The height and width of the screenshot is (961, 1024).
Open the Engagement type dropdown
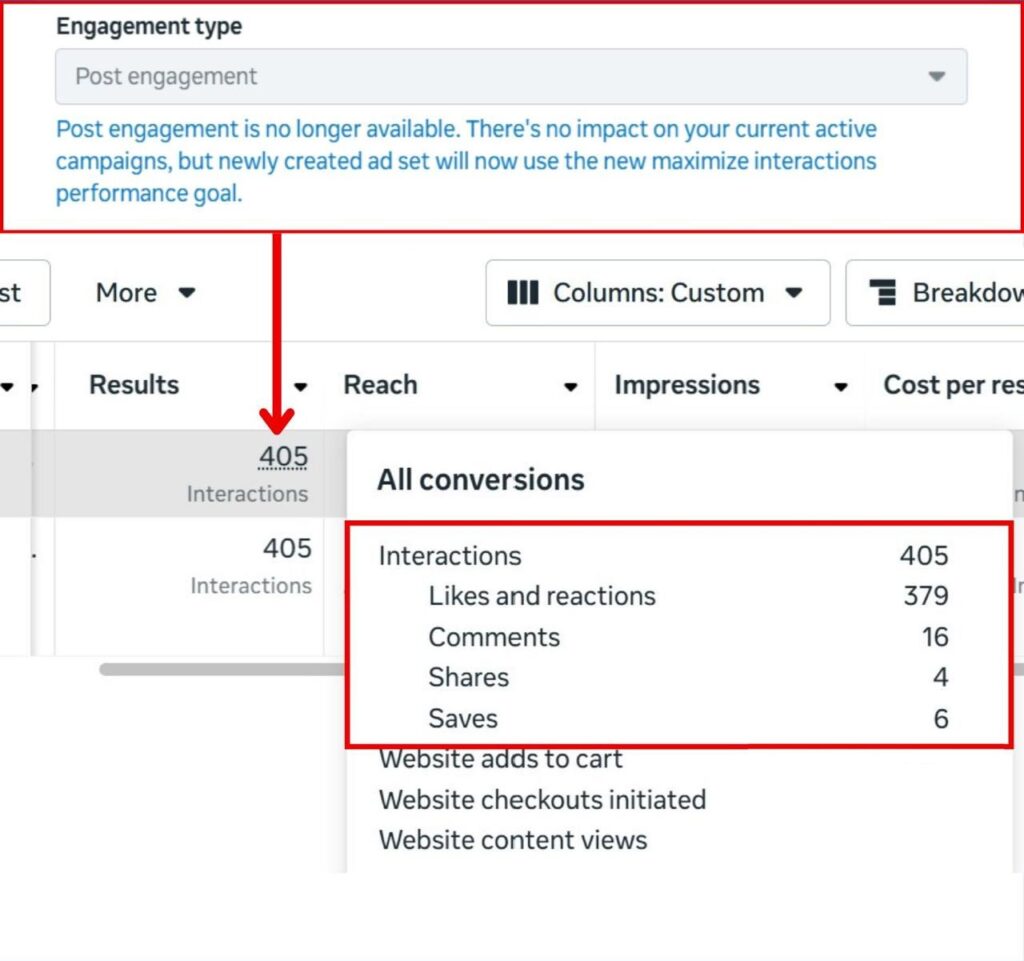point(510,77)
